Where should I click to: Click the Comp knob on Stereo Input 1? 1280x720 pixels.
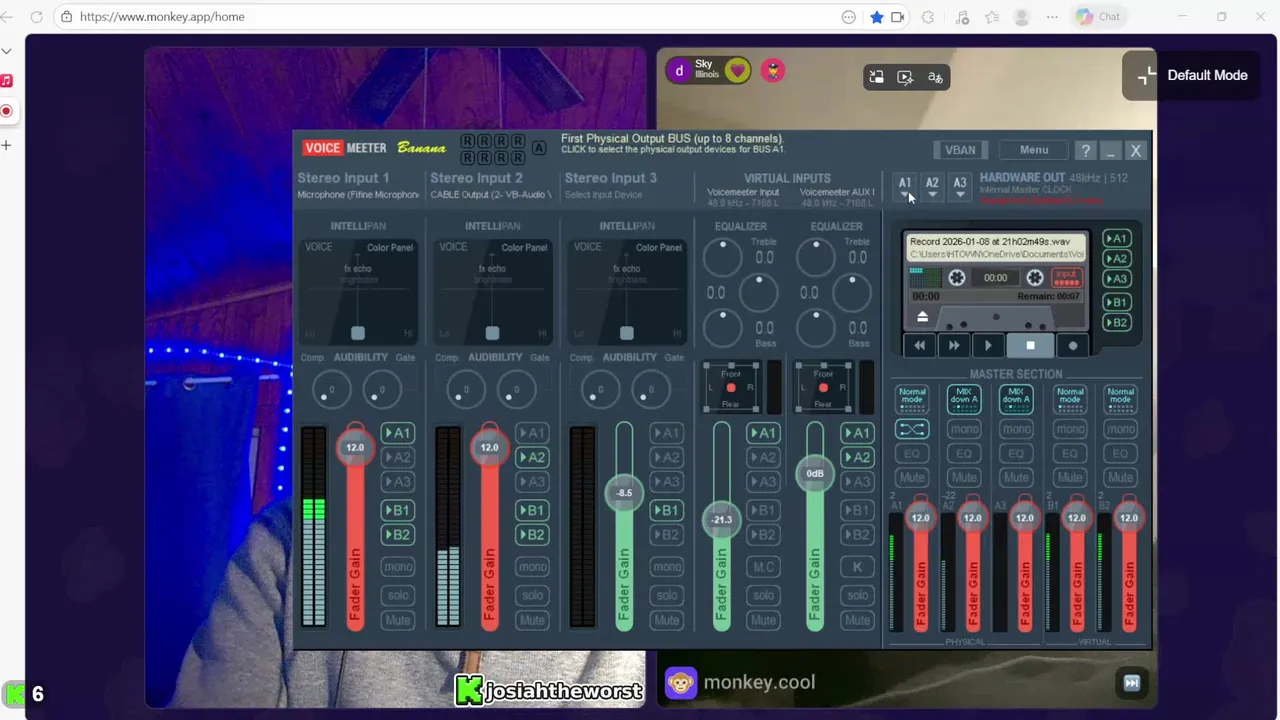(x=331, y=391)
